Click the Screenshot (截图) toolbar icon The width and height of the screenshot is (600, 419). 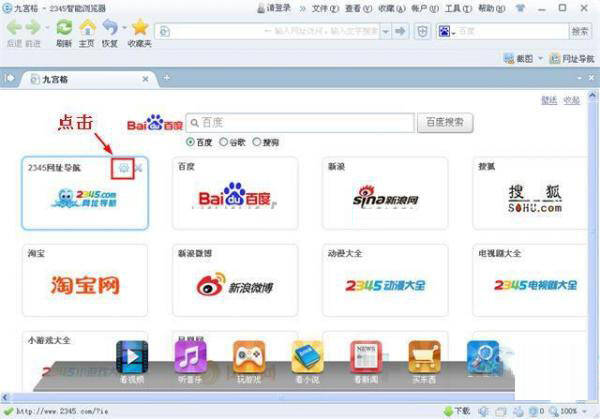509,59
